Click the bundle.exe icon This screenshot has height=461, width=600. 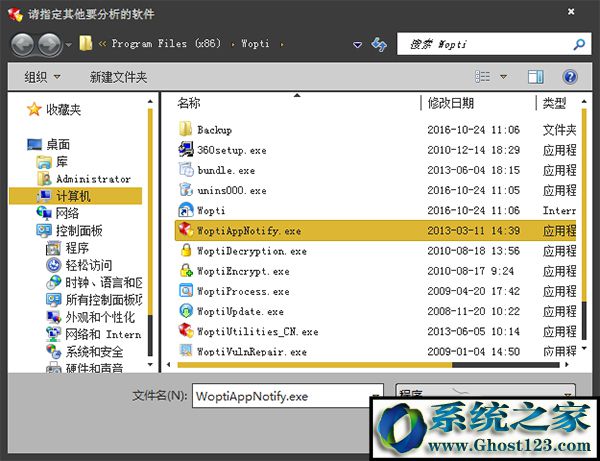coord(186,169)
